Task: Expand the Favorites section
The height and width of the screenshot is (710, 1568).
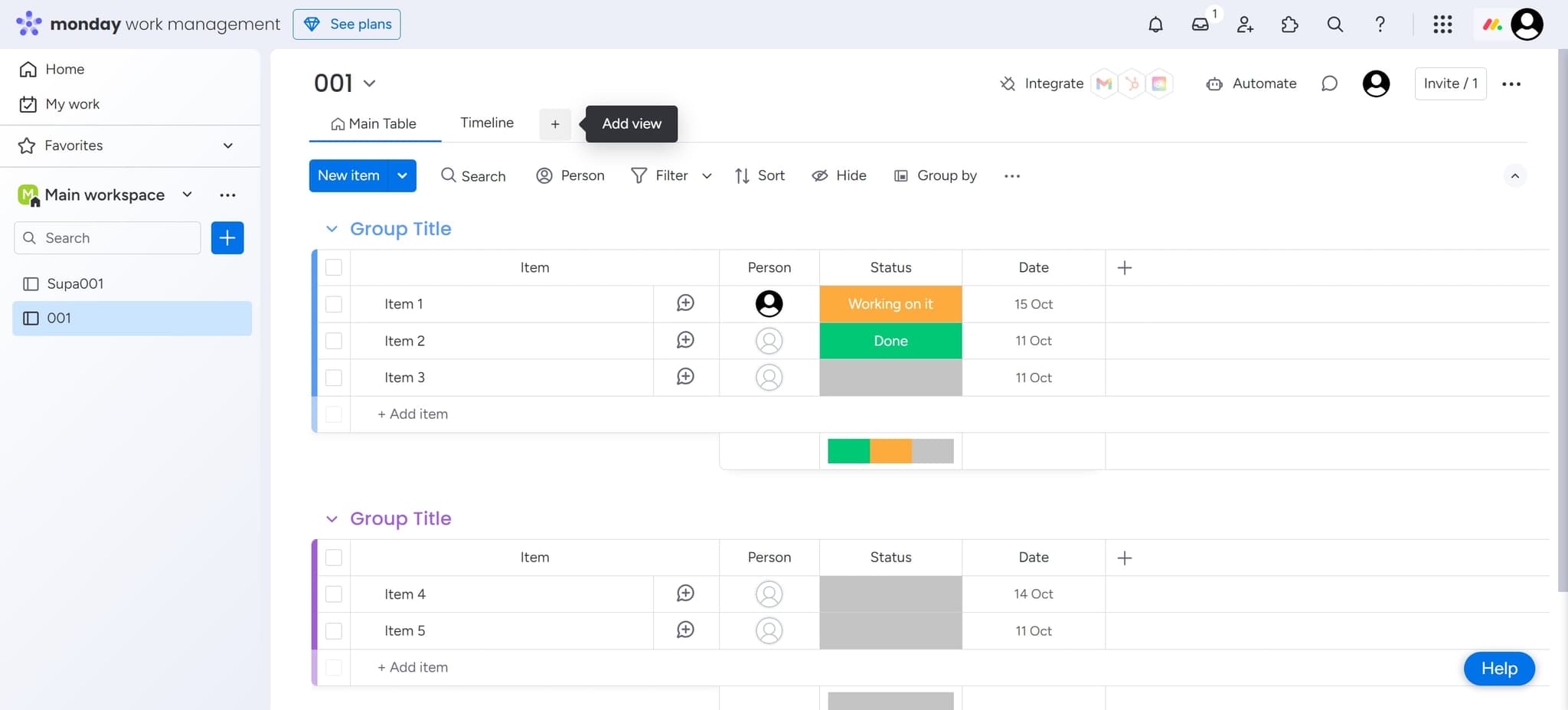Action: [227, 146]
